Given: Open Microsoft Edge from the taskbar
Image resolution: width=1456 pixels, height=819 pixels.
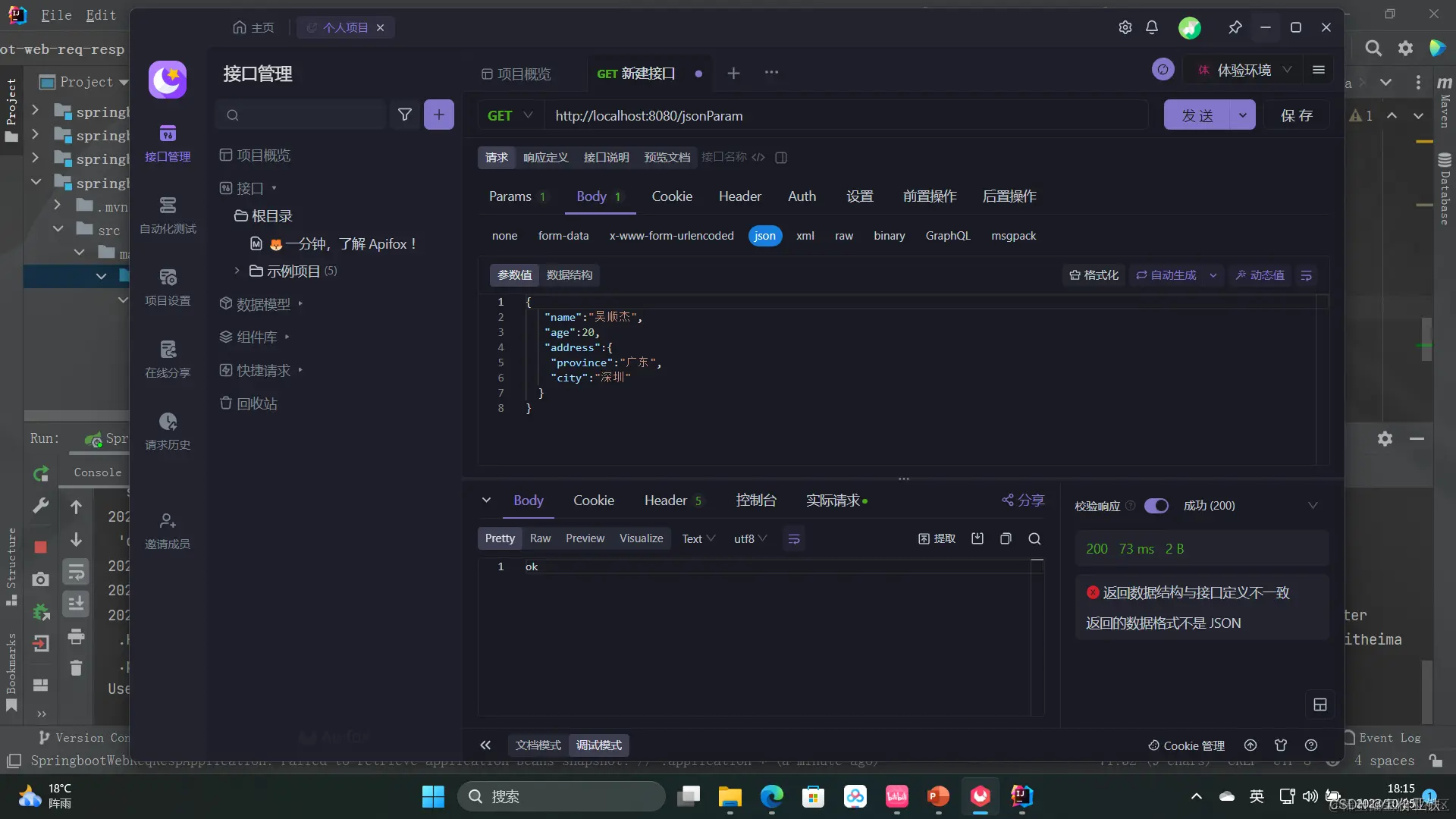Looking at the screenshot, I should click(x=771, y=796).
